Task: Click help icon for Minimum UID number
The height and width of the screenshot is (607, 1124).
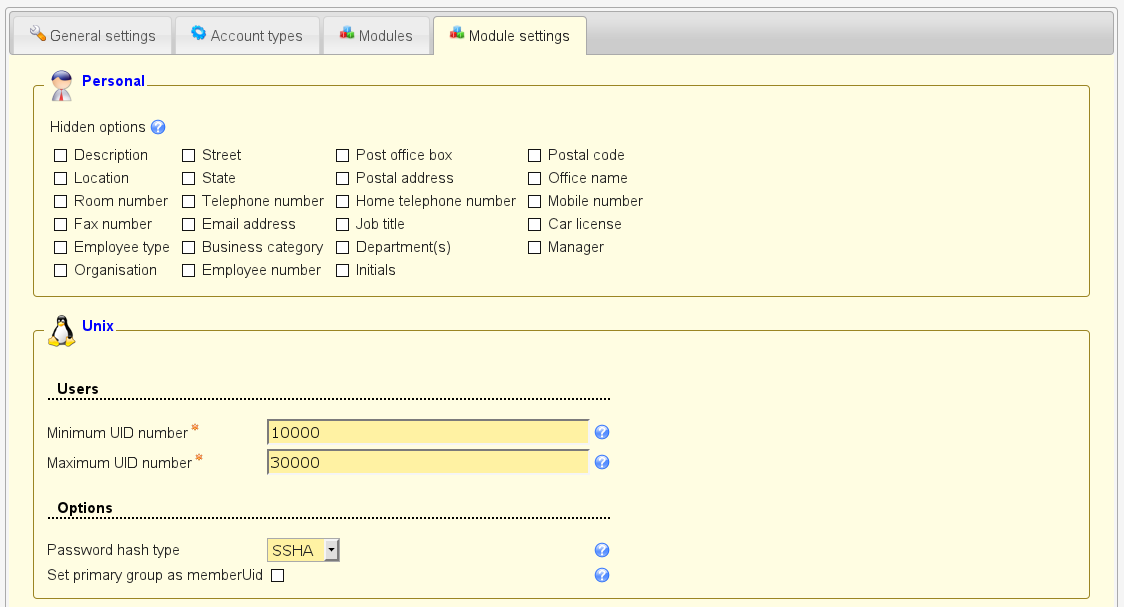Action: 602,432
